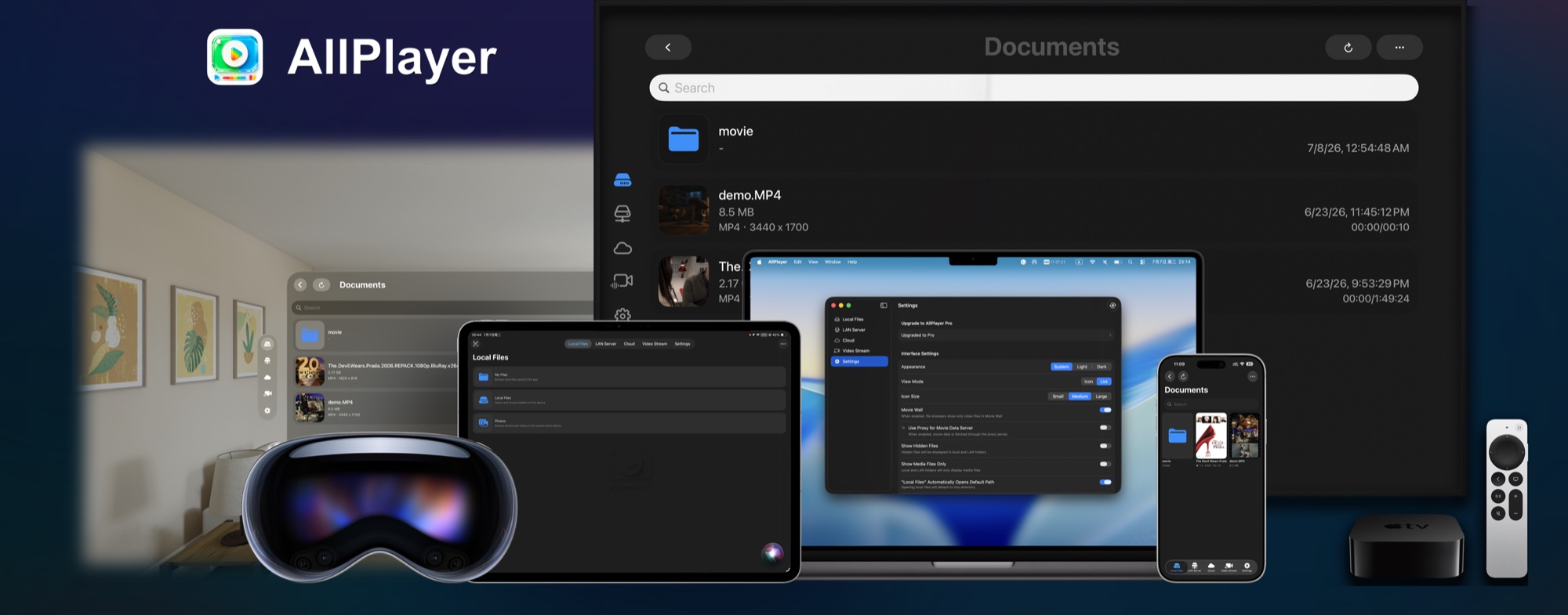Select Settings in Mac sidebar
This screenshot has width=1568, height=615.
[x=859, y=361]
